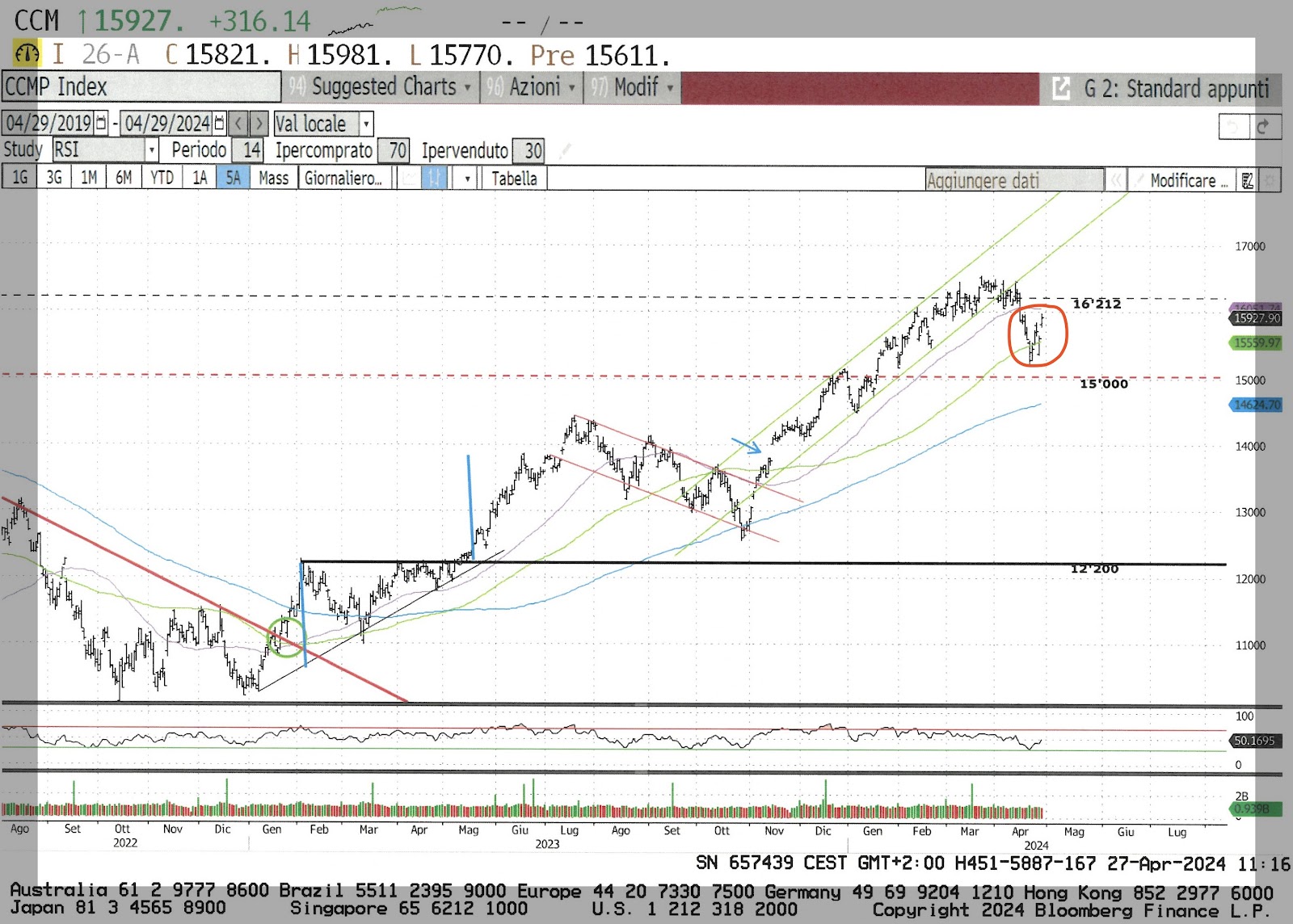Click the RSI value label 50.1695
The width and height of the screenshot is (1293, 924).
[1254, 740]
